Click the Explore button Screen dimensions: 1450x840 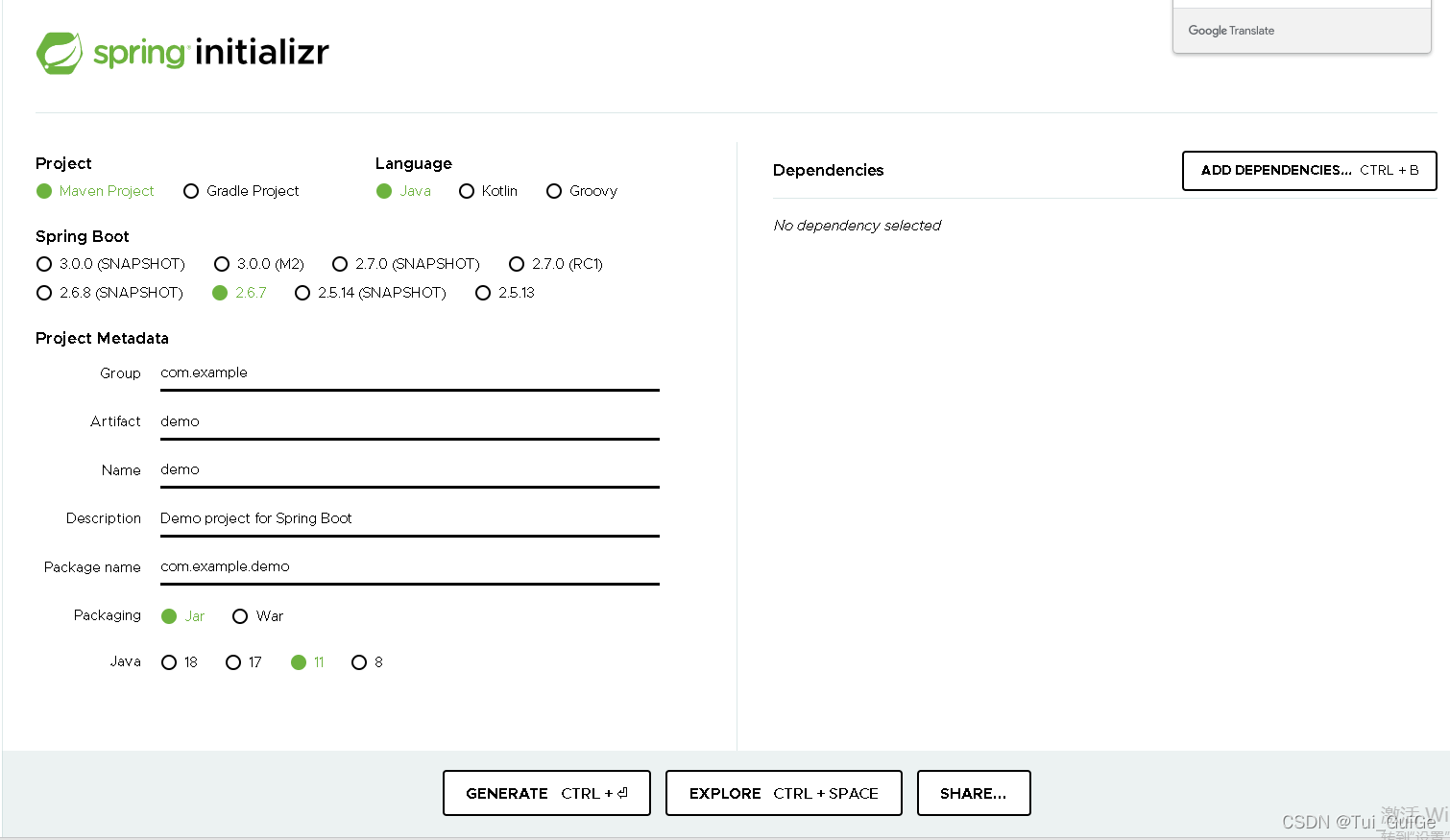784,793
